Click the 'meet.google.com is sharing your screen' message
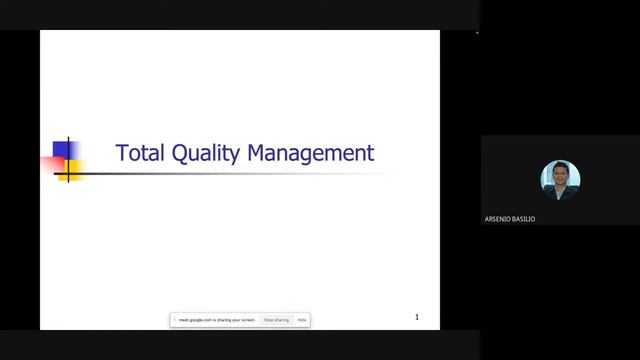Image resolution: width=640 pixels, height=360 pixels. (x=217, y=320)
